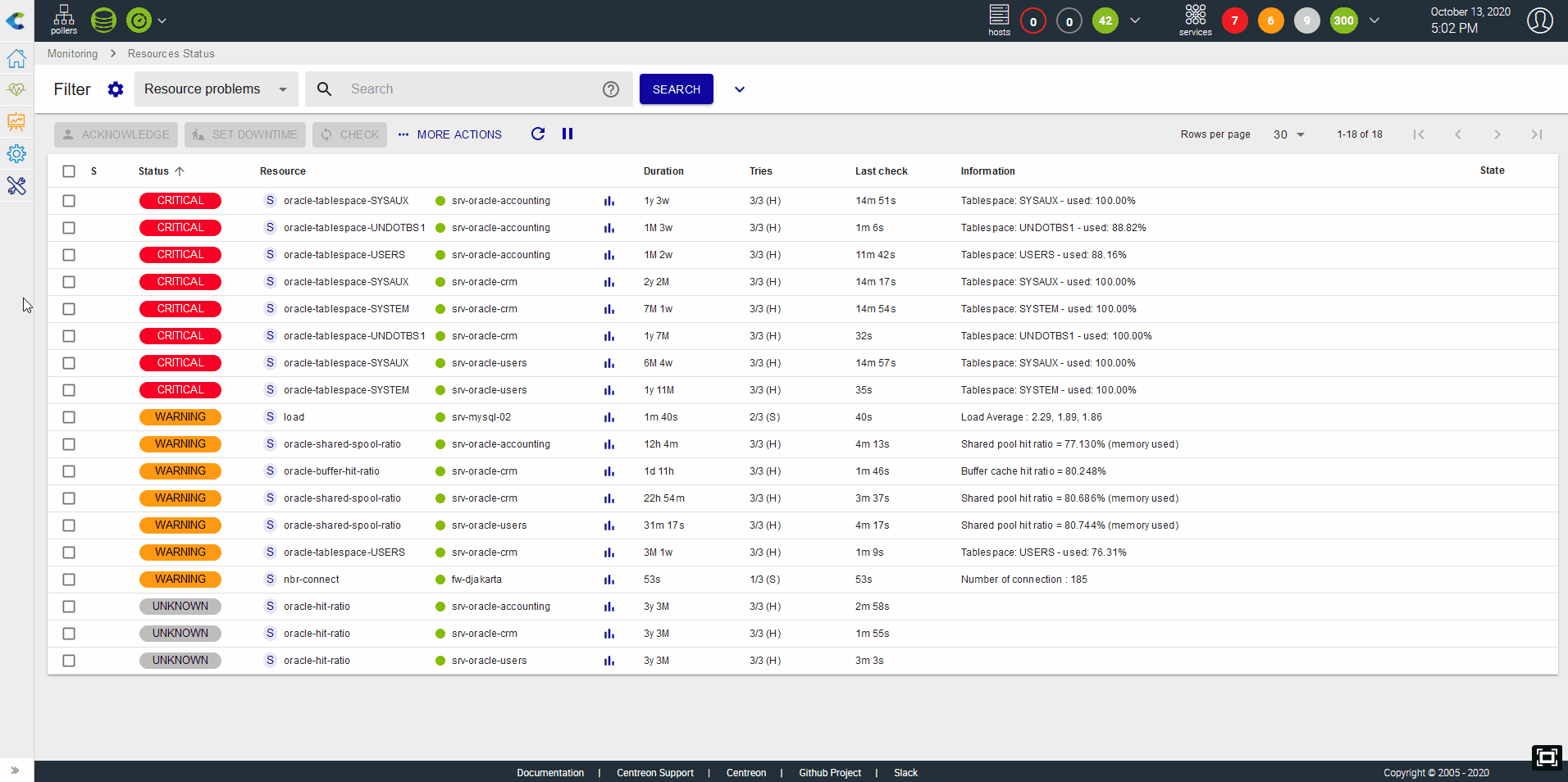Image resolution: width=1568 pixels, height=782 pixels.
Task: Toggle fullscreen icon at bottom right
Action: point(1547,757)
